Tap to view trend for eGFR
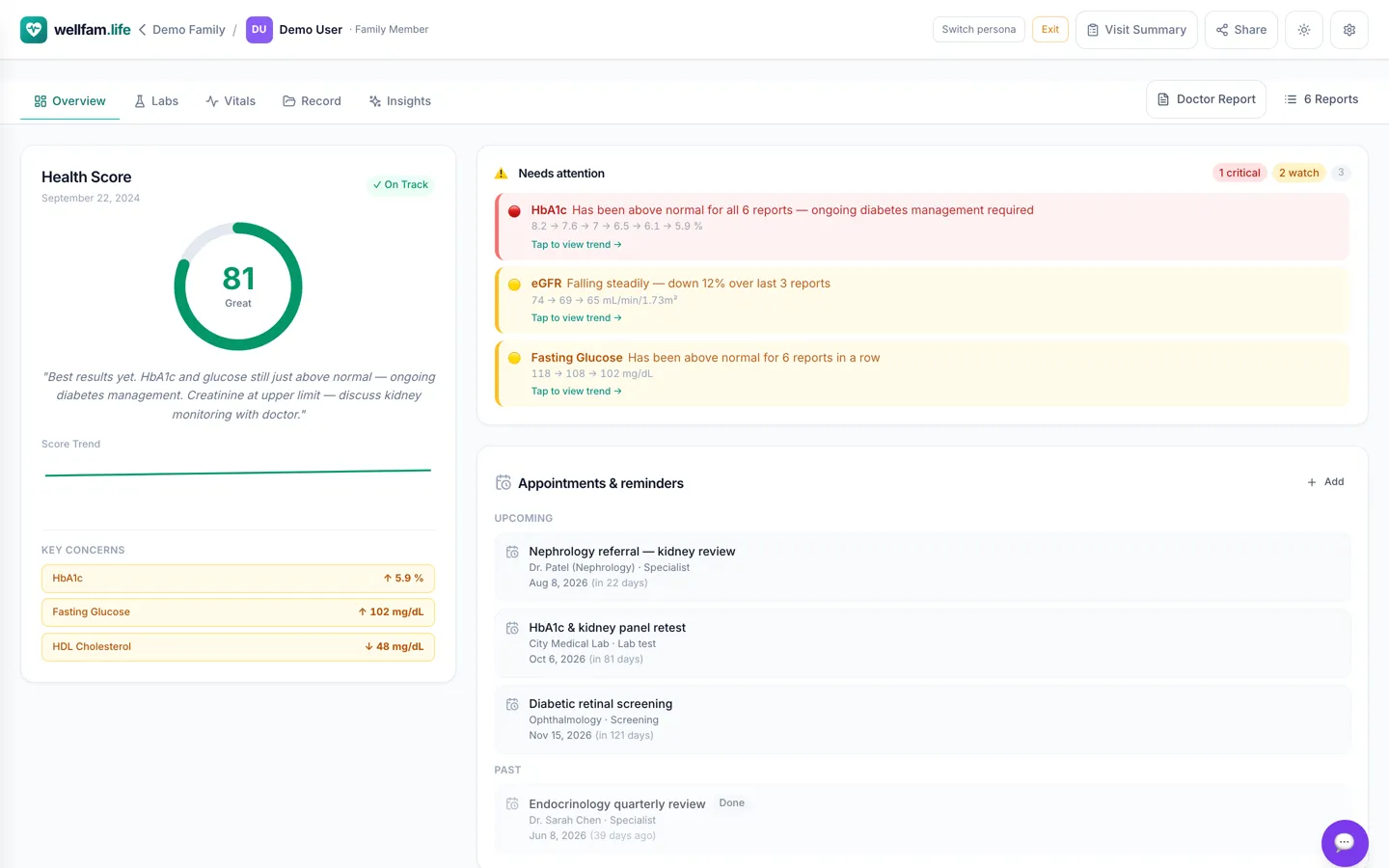 click(576, 318)
